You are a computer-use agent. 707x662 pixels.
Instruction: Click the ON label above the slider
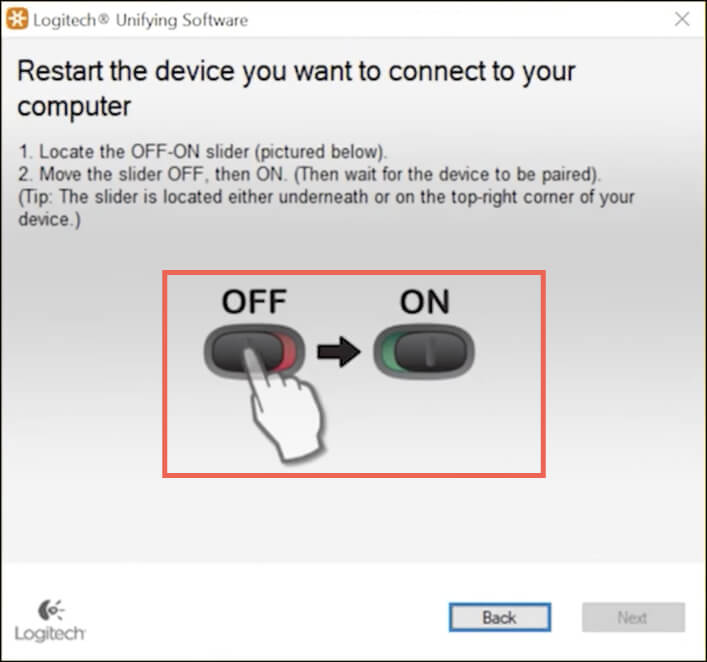pyautogui.click(x=424, y=302)
